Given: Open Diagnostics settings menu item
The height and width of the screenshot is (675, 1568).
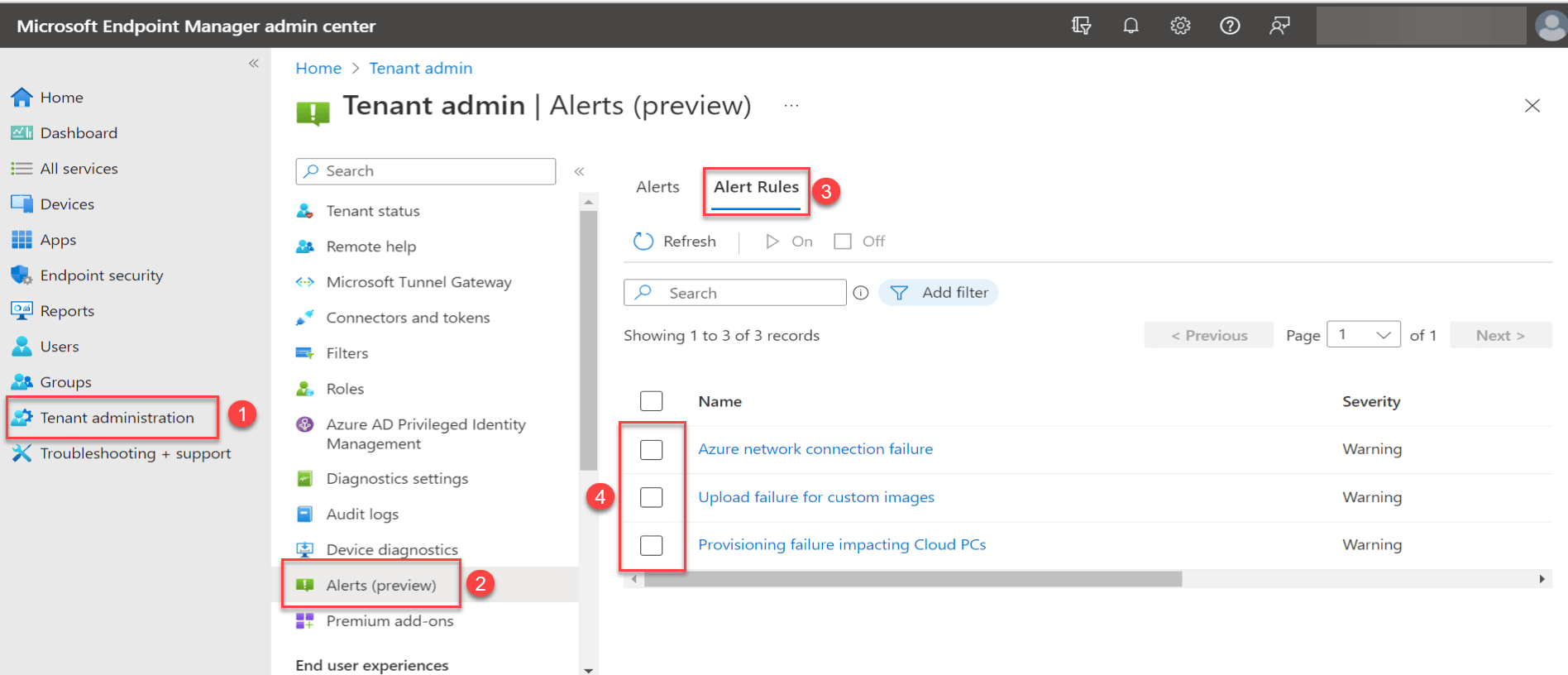Looking at the screenshot, I should 397,478.
